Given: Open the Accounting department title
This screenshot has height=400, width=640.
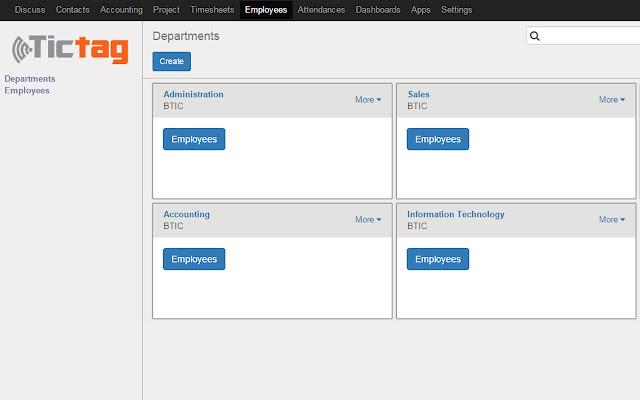Looking at the screenshot, I should point(186,214).
